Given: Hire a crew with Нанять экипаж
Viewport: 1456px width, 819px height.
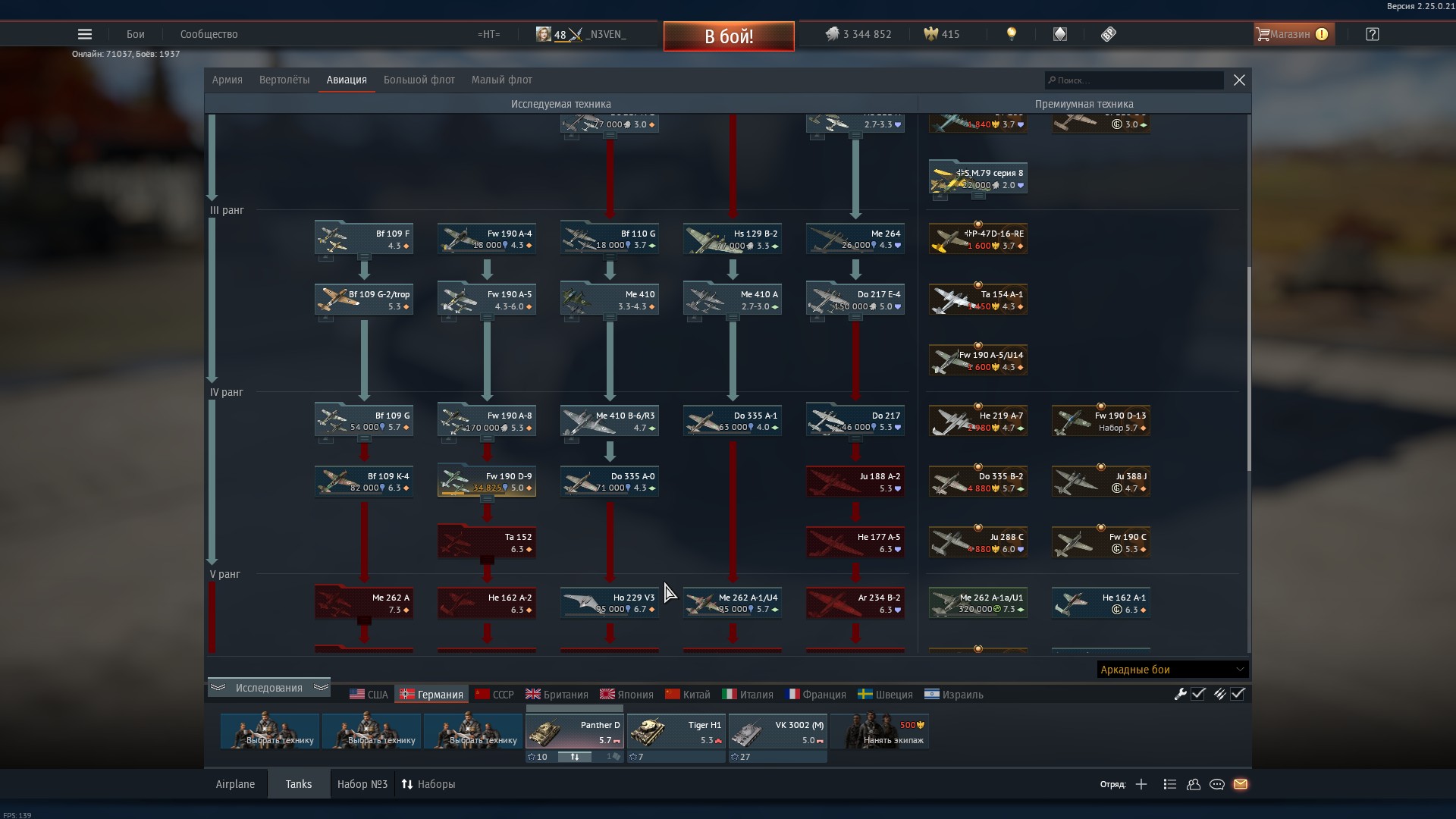Looking at the screenshot, I should click(879, 731).
